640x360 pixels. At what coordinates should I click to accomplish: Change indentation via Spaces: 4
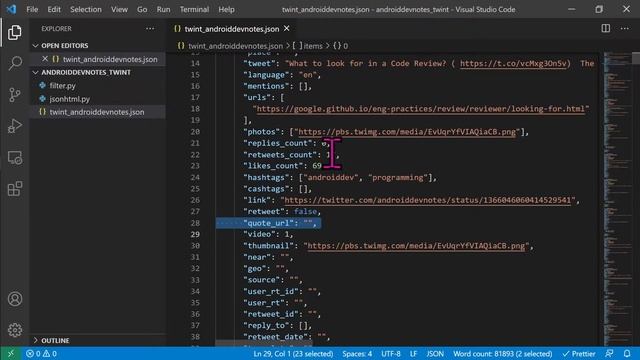(357, 353)
